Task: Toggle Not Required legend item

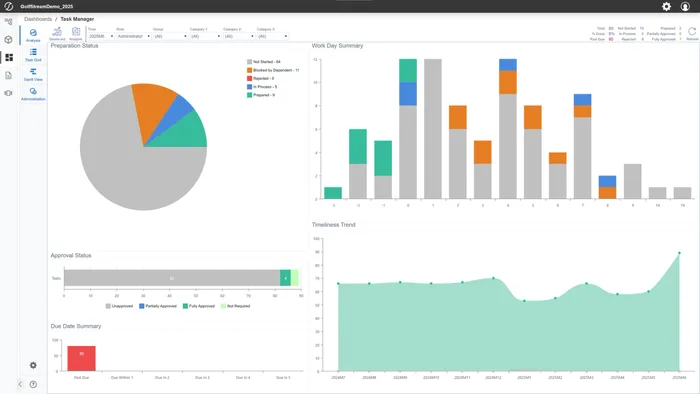Action: pos(235,306)
